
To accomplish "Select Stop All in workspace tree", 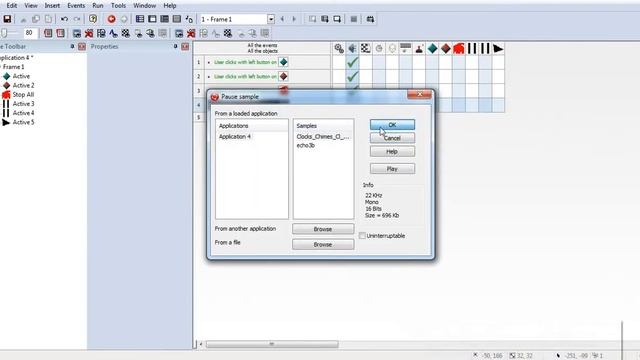I will pos(23,94).
